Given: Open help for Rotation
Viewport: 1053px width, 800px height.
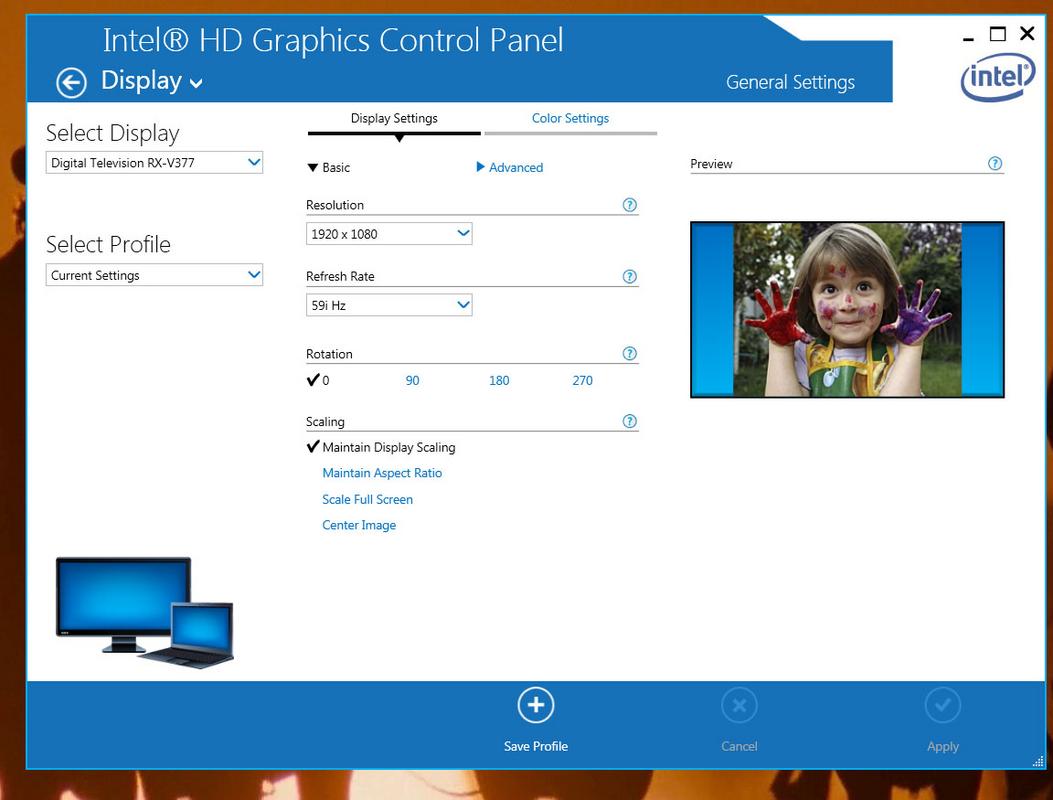Looking at the screenshot, I should (629, 353).
